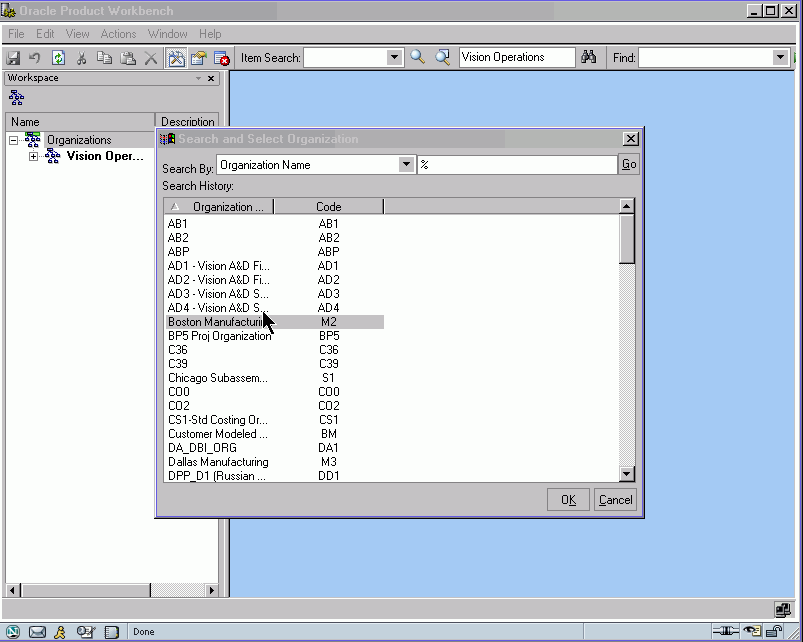Click the Code column header
The image size is (803, 642).
[x=329, y=206]
